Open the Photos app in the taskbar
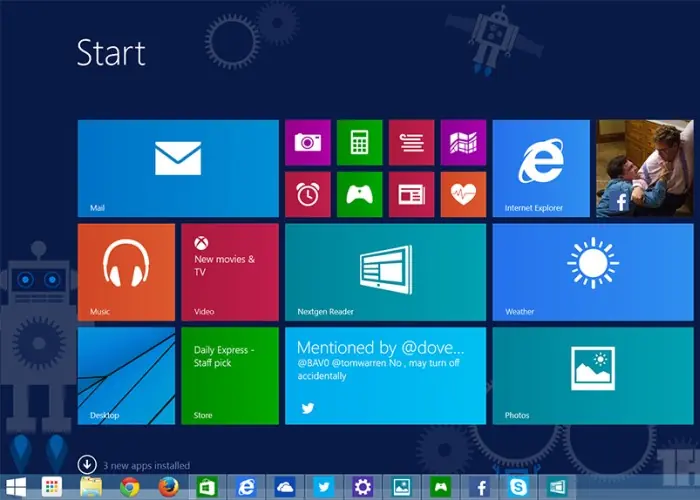 [x=401, y=487]
